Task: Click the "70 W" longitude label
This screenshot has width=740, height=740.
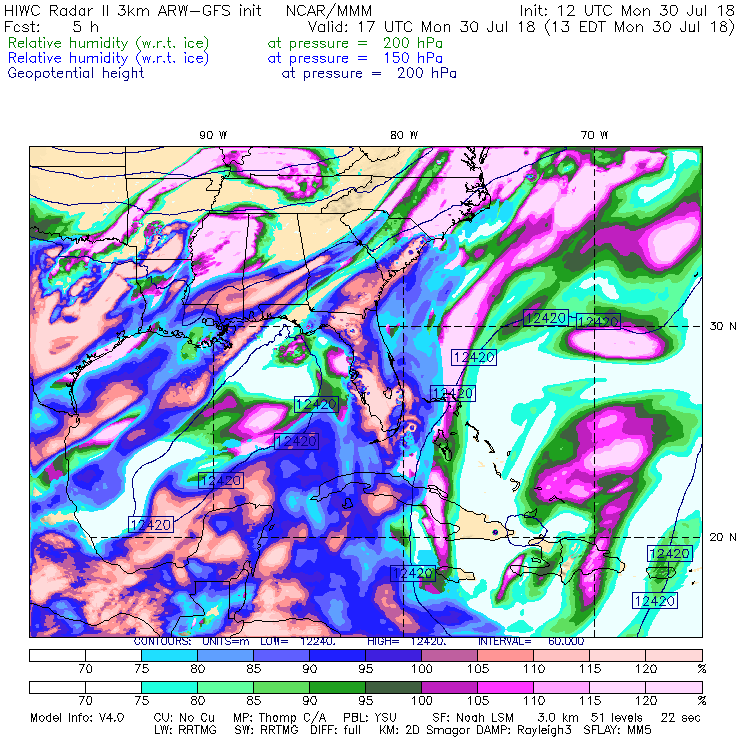Action: coord(594,135)
